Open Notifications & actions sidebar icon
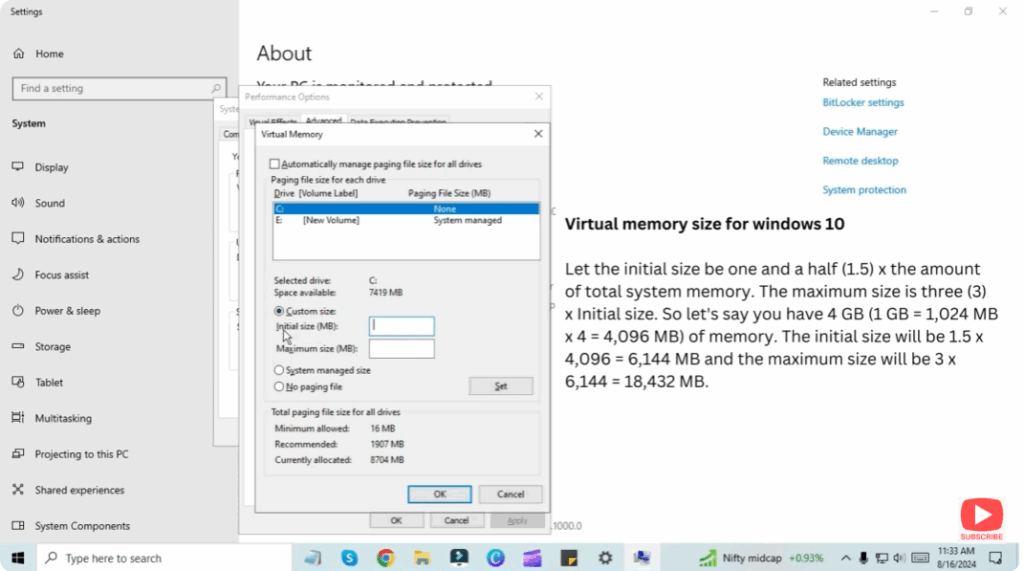This screenshot has width=1024, height=571. 17,239
